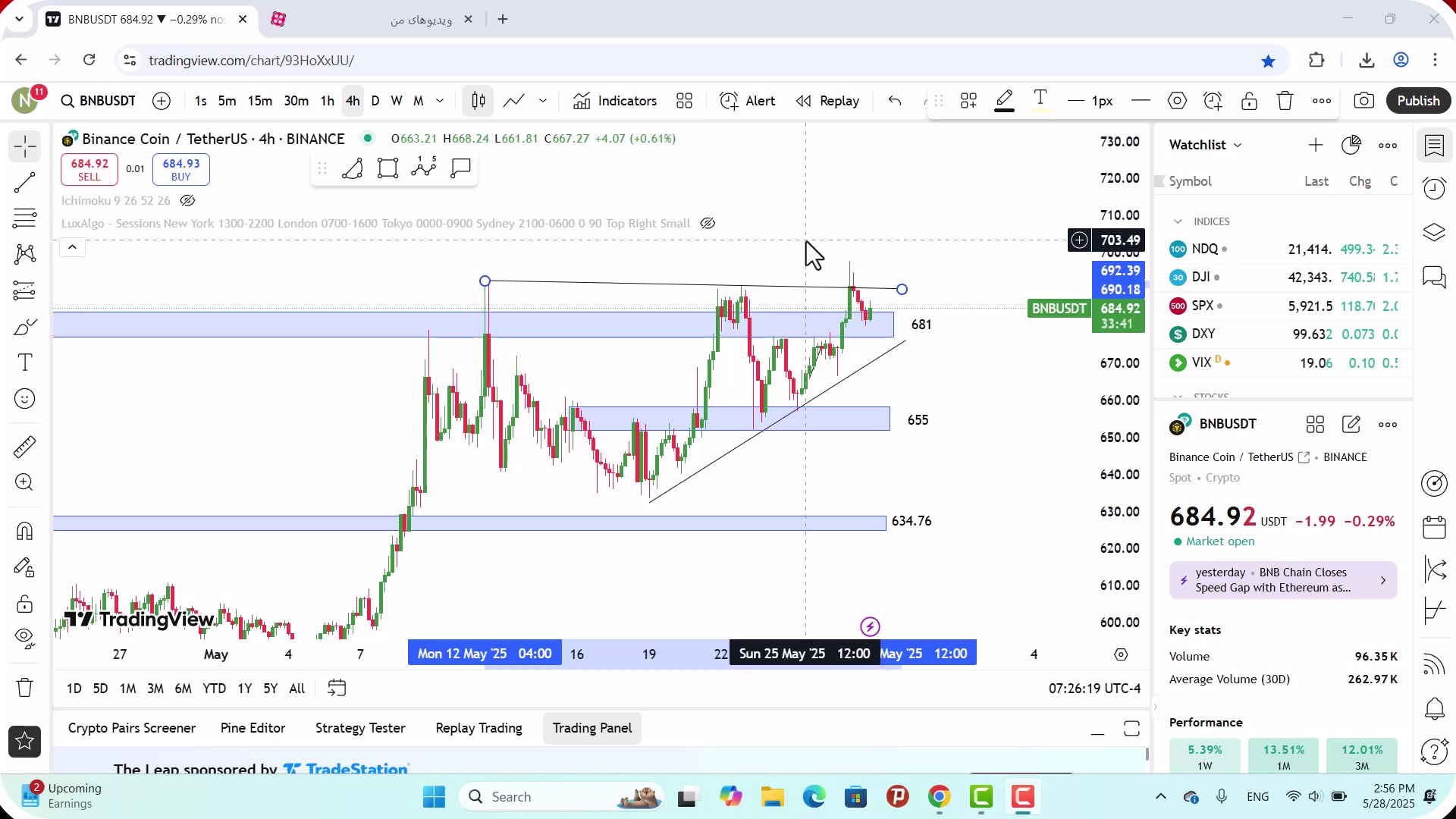This screenshot has height=819, width=1456.
Task: Add symbol to the watchlist
Action: pos(1316,145)
